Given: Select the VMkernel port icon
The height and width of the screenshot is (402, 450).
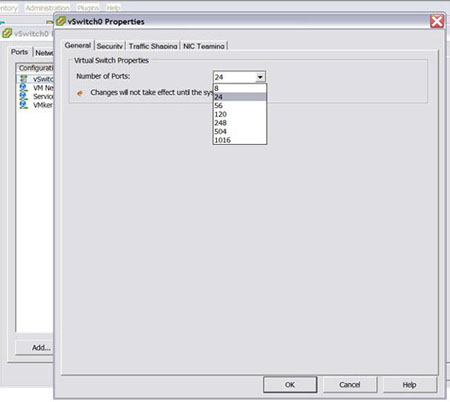Looking at the screenshot, I should coord(23,105).
